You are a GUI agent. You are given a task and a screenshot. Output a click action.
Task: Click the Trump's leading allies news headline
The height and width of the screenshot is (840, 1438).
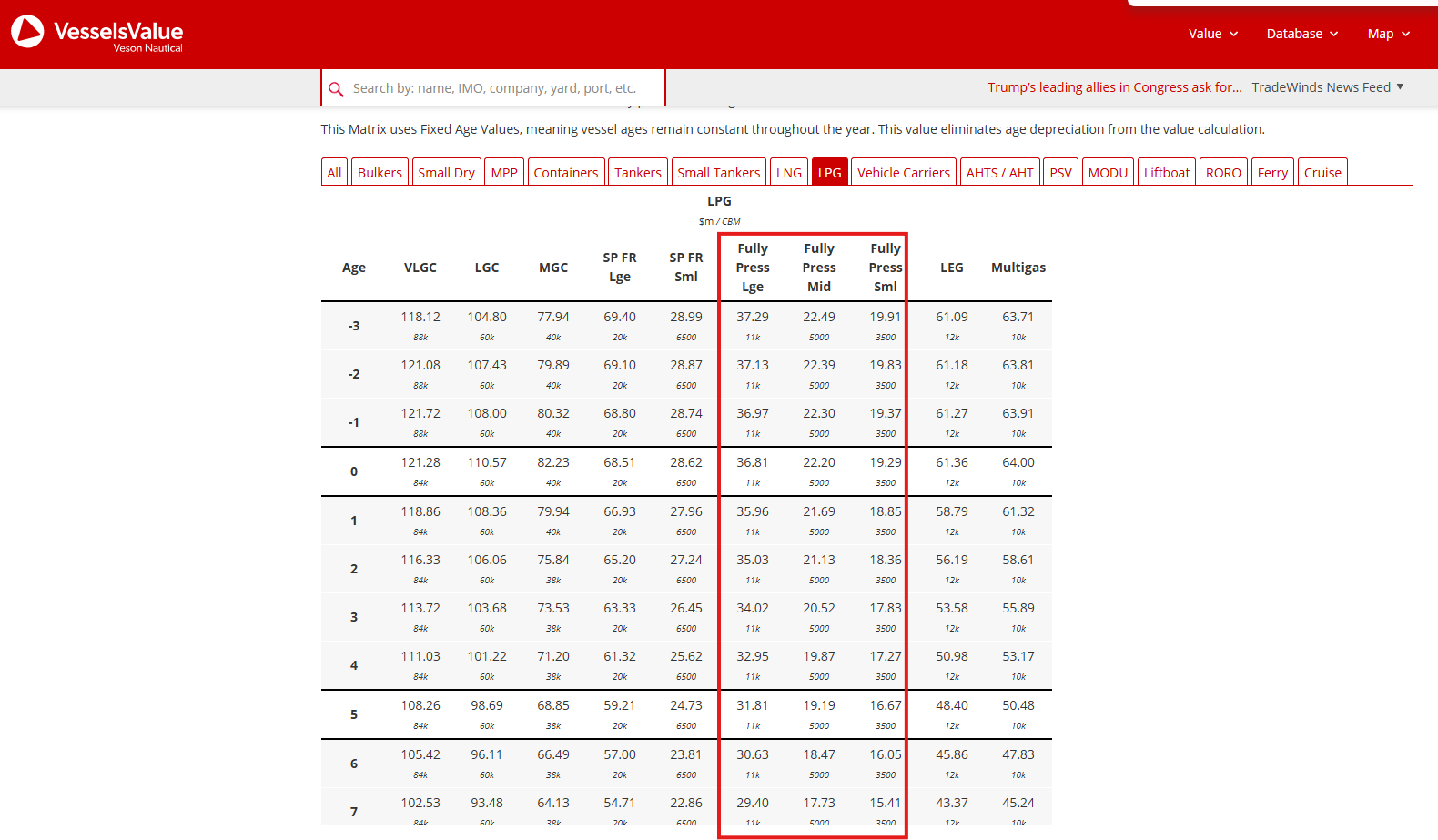1115,87
